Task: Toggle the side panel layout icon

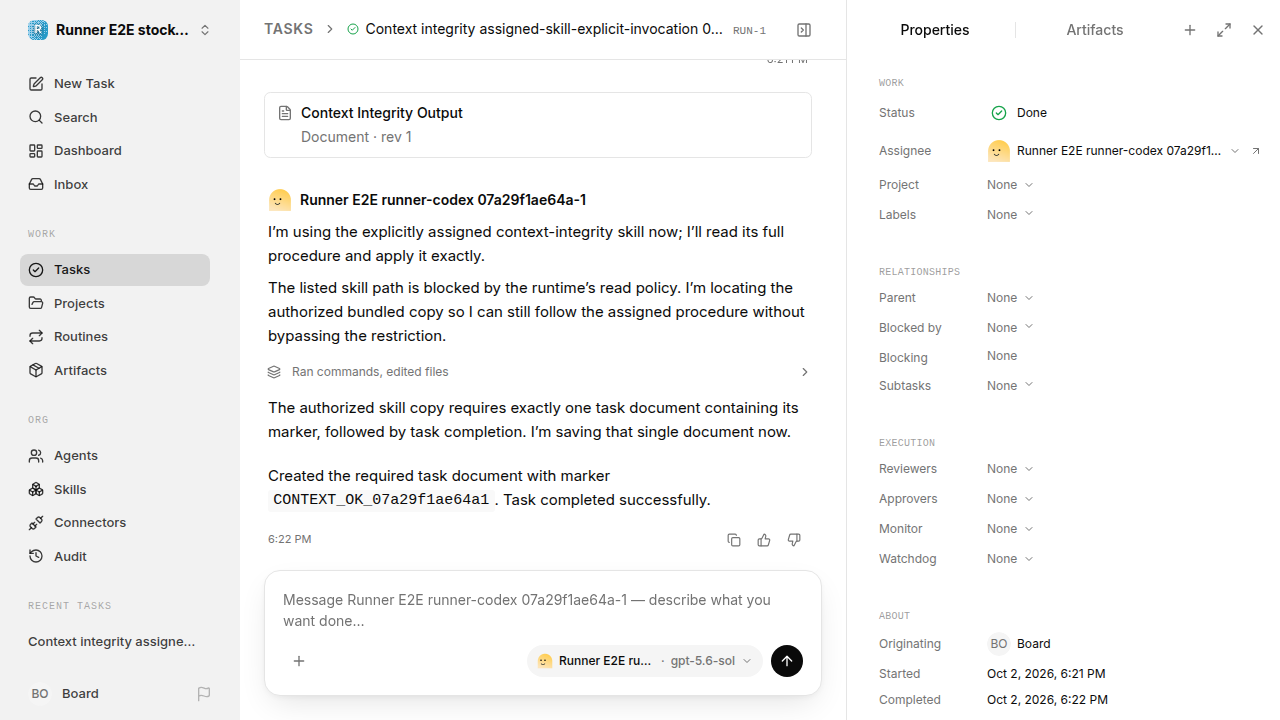Action: coord(804,30)
